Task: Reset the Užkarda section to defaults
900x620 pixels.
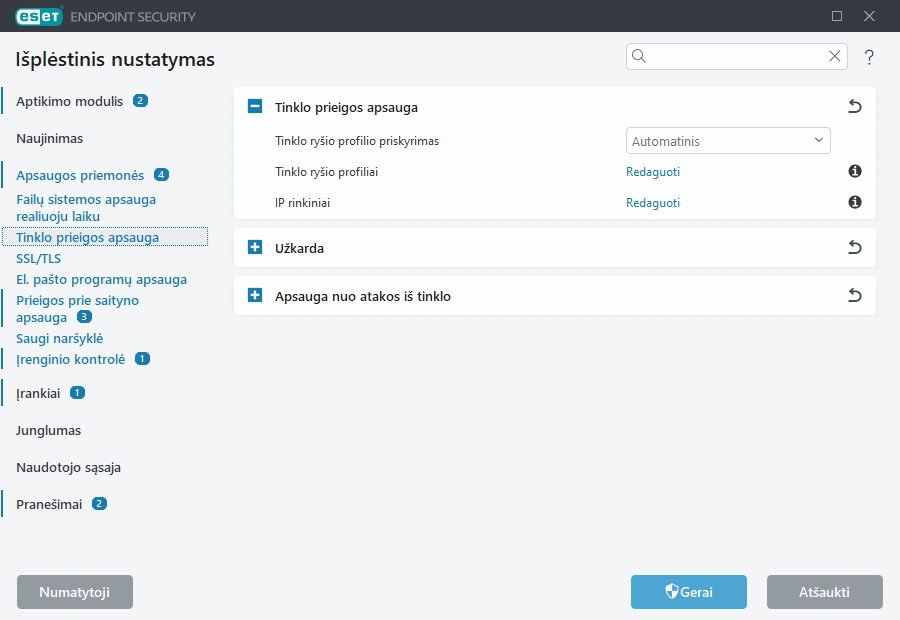Action: pyautogui.click(x=855, y=247)
